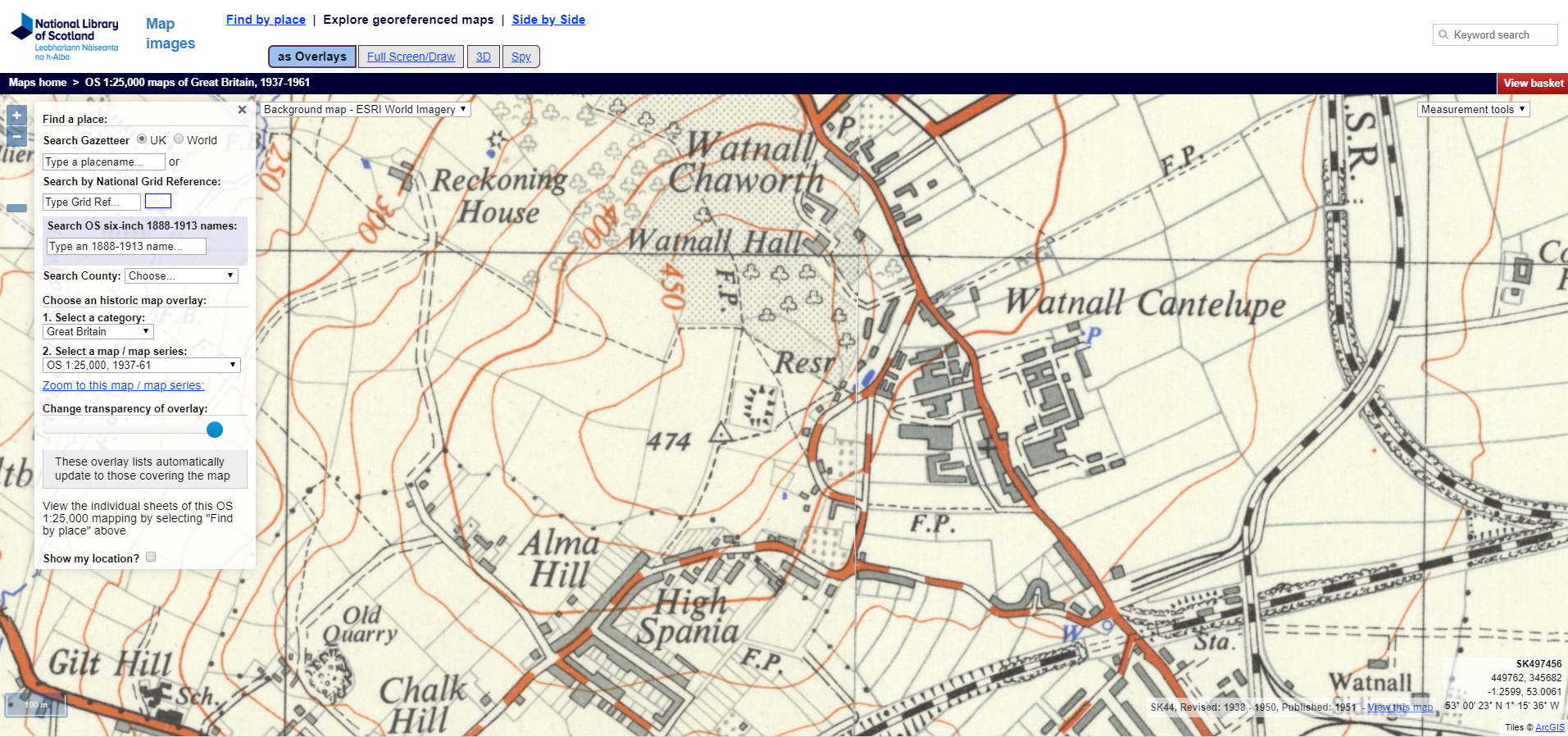
Task: Expand the Search County dropdown
Action: point(181,275)
